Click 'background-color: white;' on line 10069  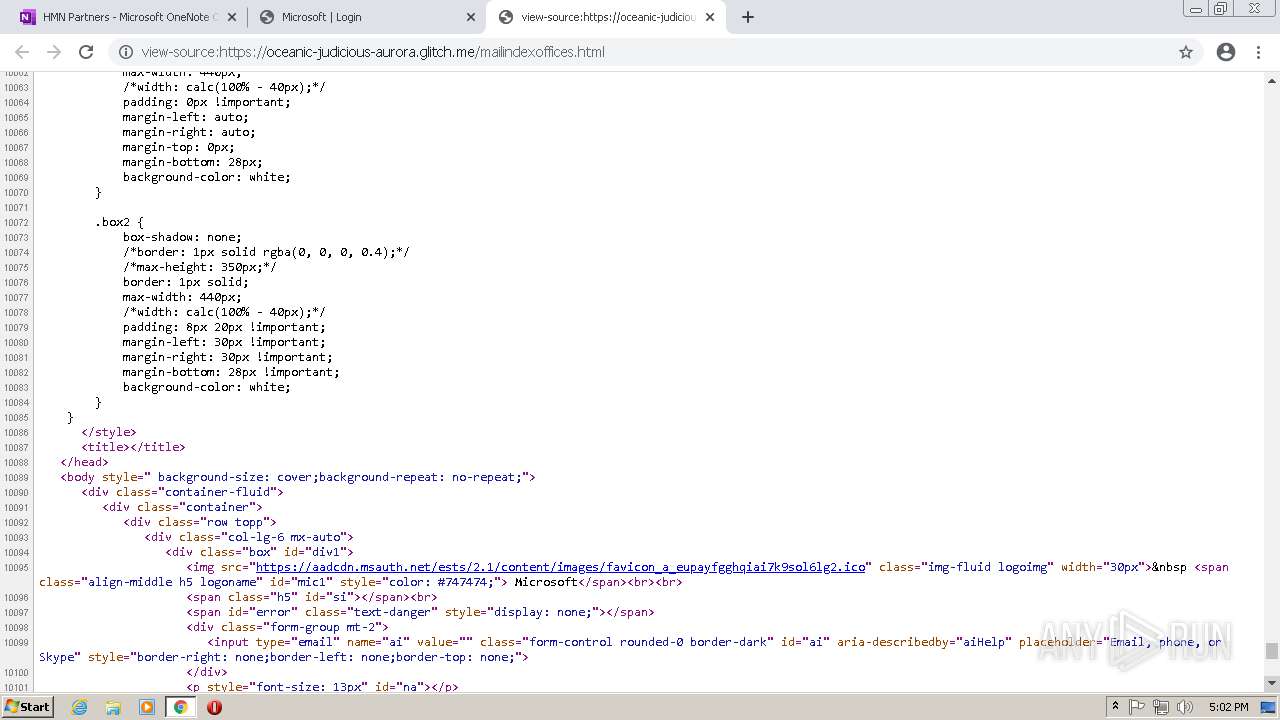[207, 177]
